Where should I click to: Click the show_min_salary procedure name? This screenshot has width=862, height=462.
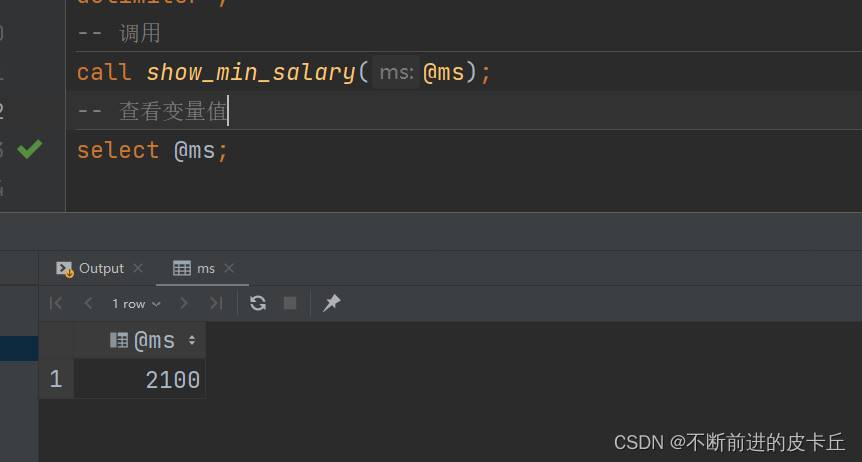(250, 72)
